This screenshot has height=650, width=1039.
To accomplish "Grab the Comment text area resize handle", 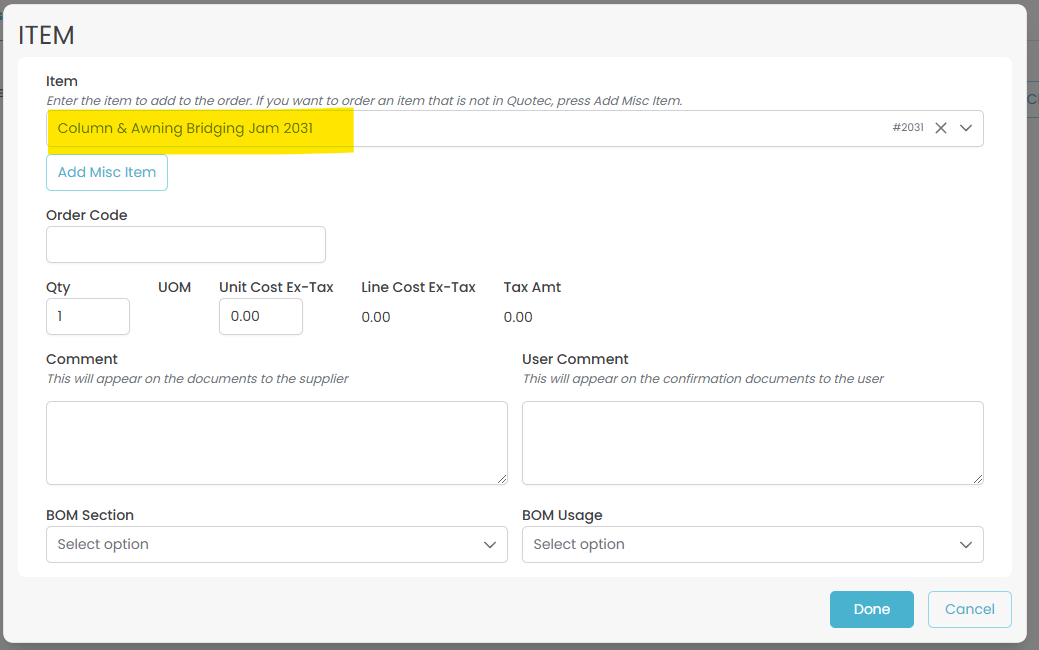I will (502, 479).
